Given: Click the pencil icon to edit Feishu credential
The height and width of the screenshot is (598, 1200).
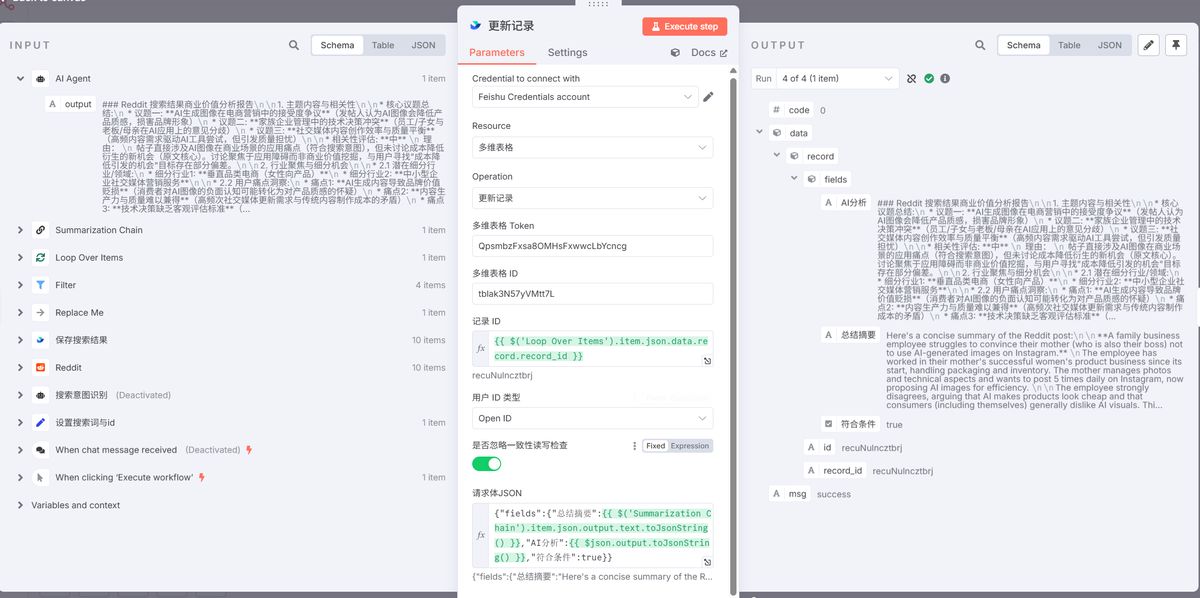Looking at the screenshot, I should (710, 97).
